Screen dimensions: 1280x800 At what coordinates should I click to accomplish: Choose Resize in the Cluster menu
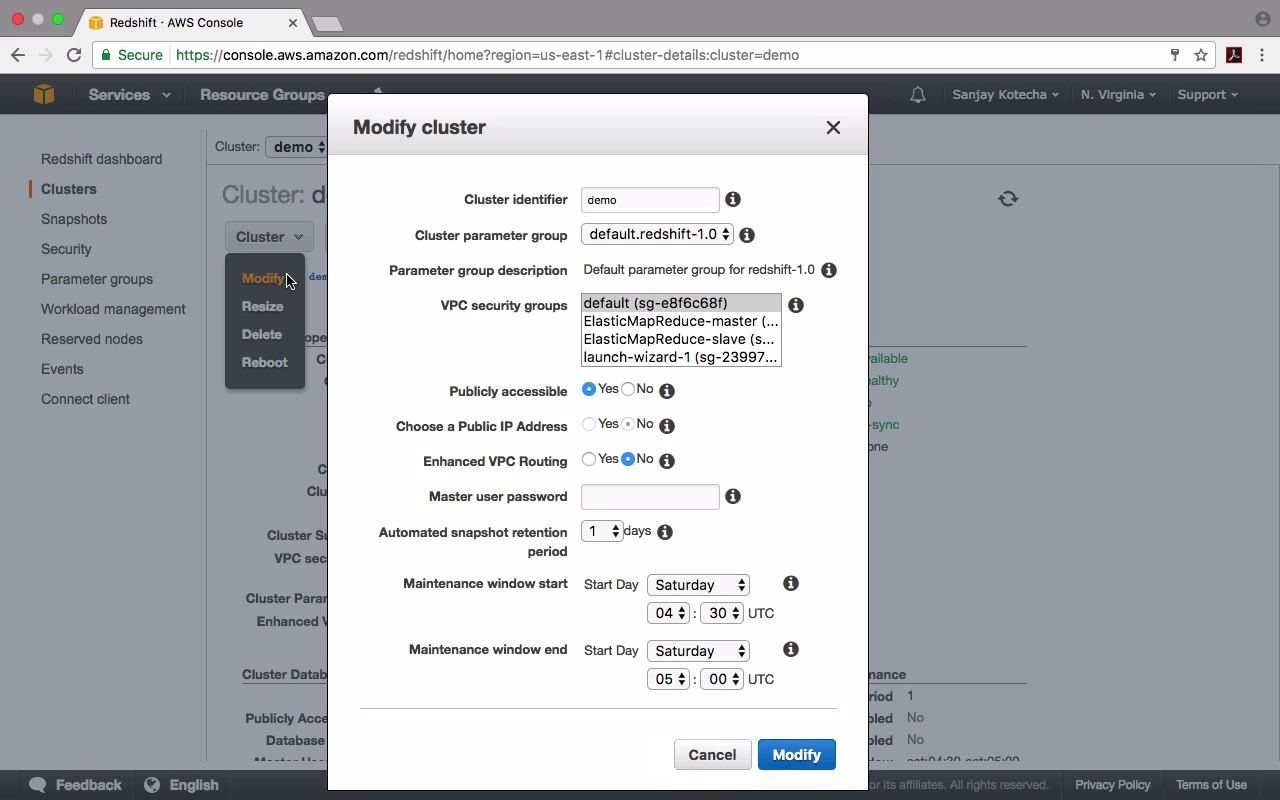click(x=263, y=307)
